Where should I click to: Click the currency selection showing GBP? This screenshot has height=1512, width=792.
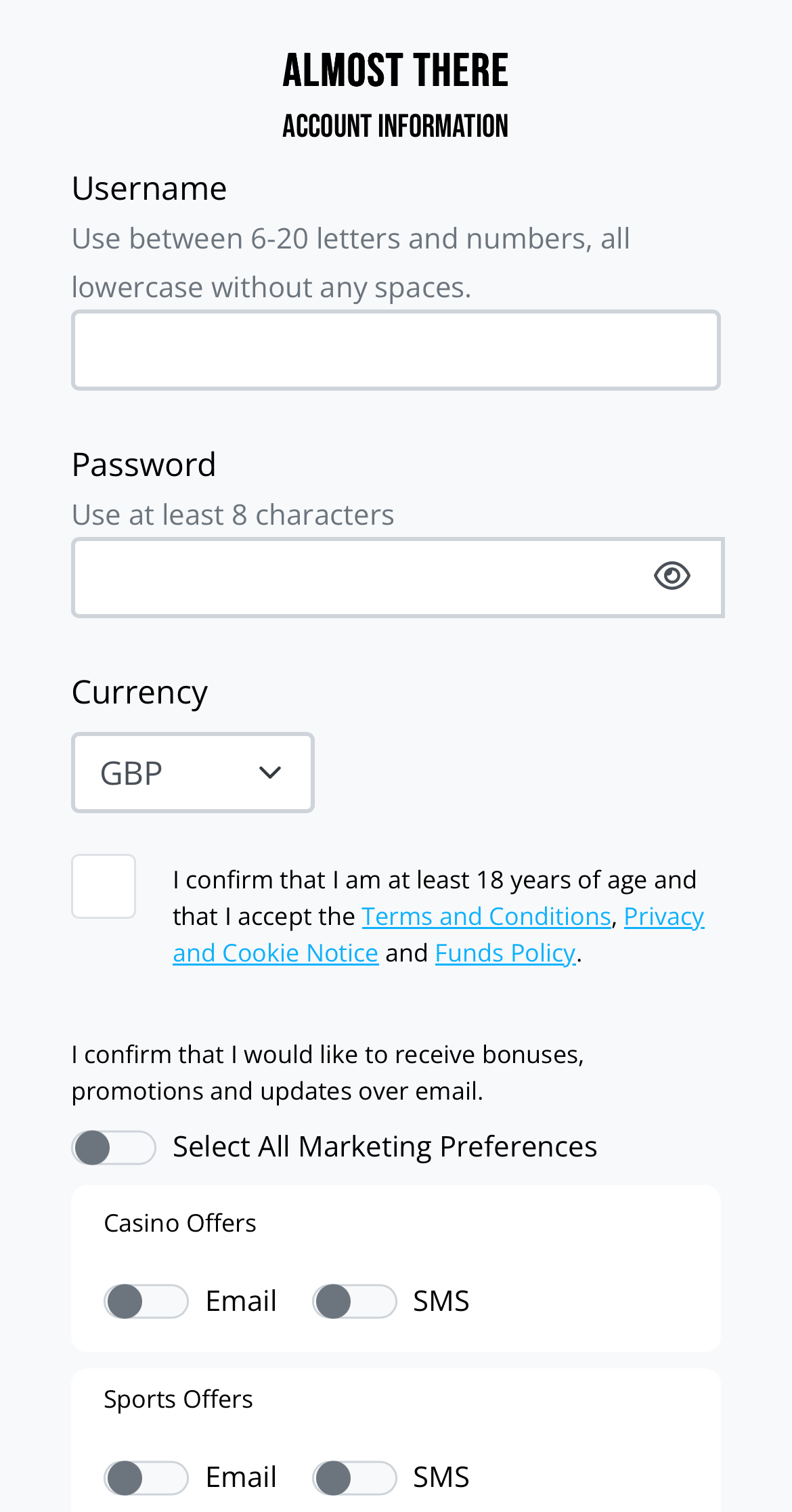pos(132,772)
